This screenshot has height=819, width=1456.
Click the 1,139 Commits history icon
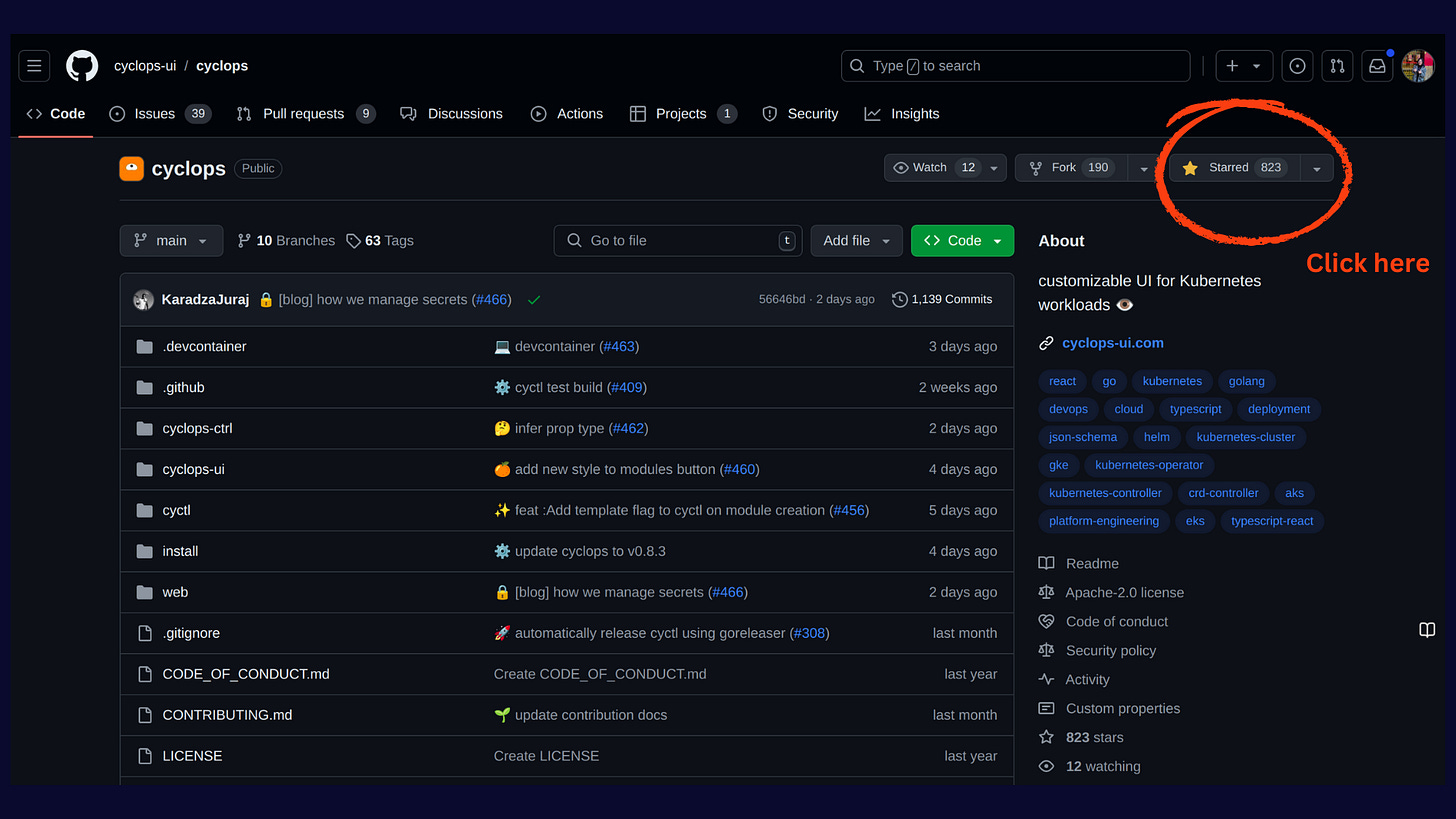(x=900, y=299)
